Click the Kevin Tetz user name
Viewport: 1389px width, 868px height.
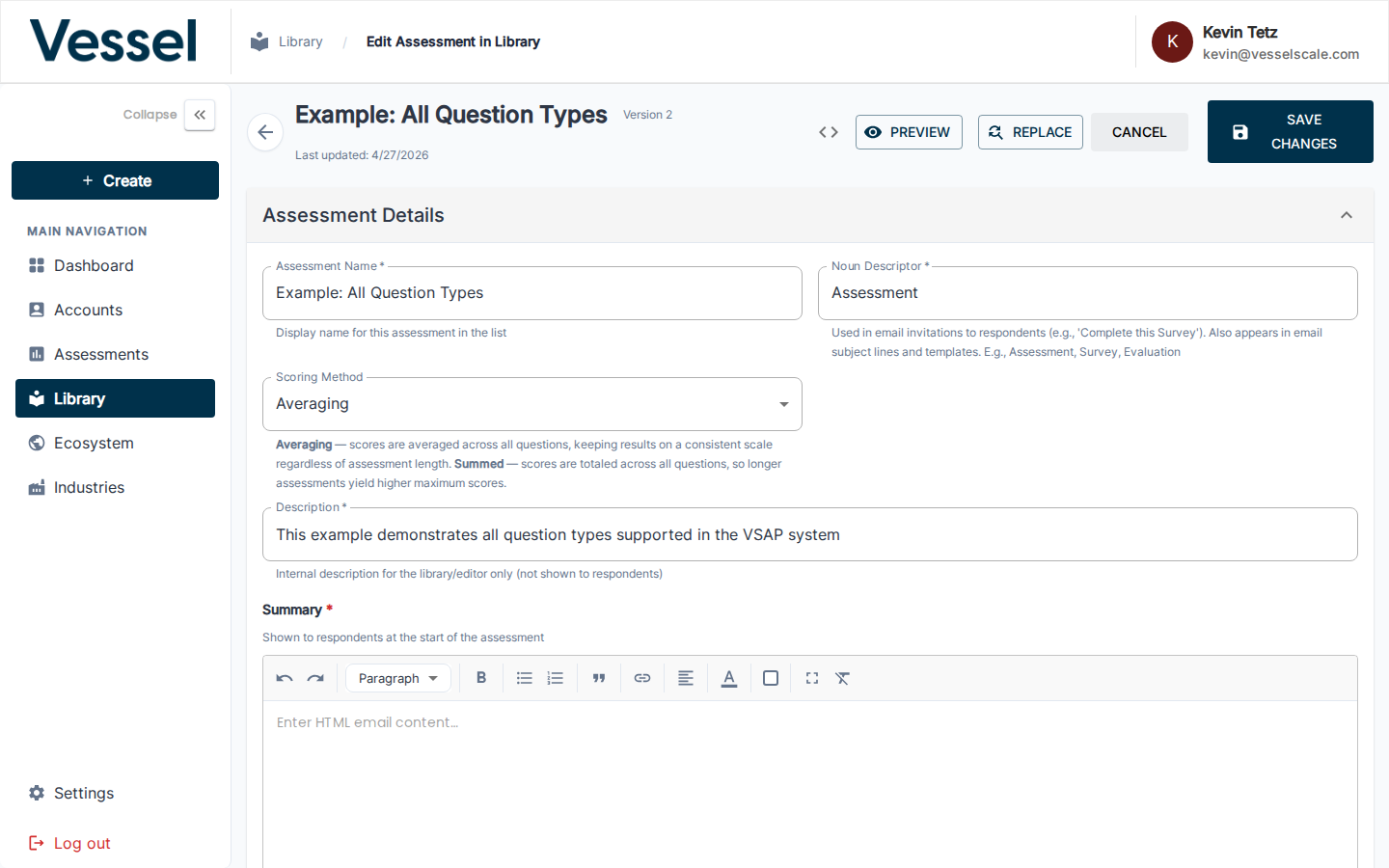pyautogui.click(x=1239, y=32)
